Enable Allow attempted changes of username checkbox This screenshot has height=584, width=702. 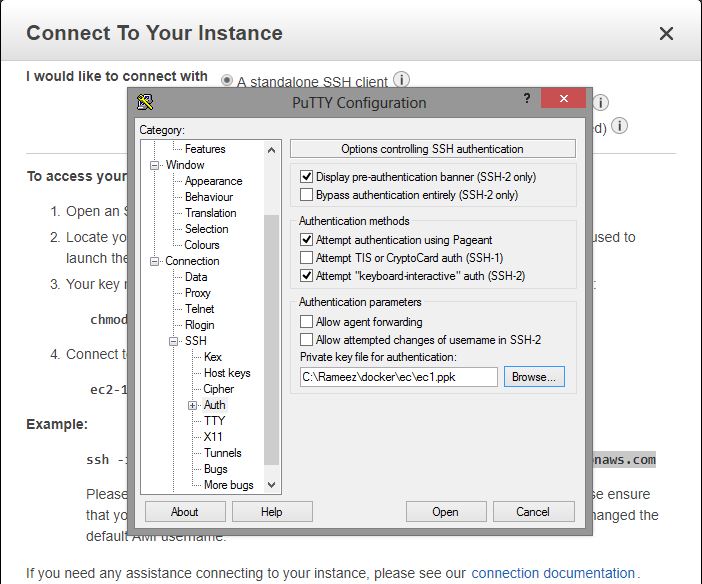(x=306, y=339)
